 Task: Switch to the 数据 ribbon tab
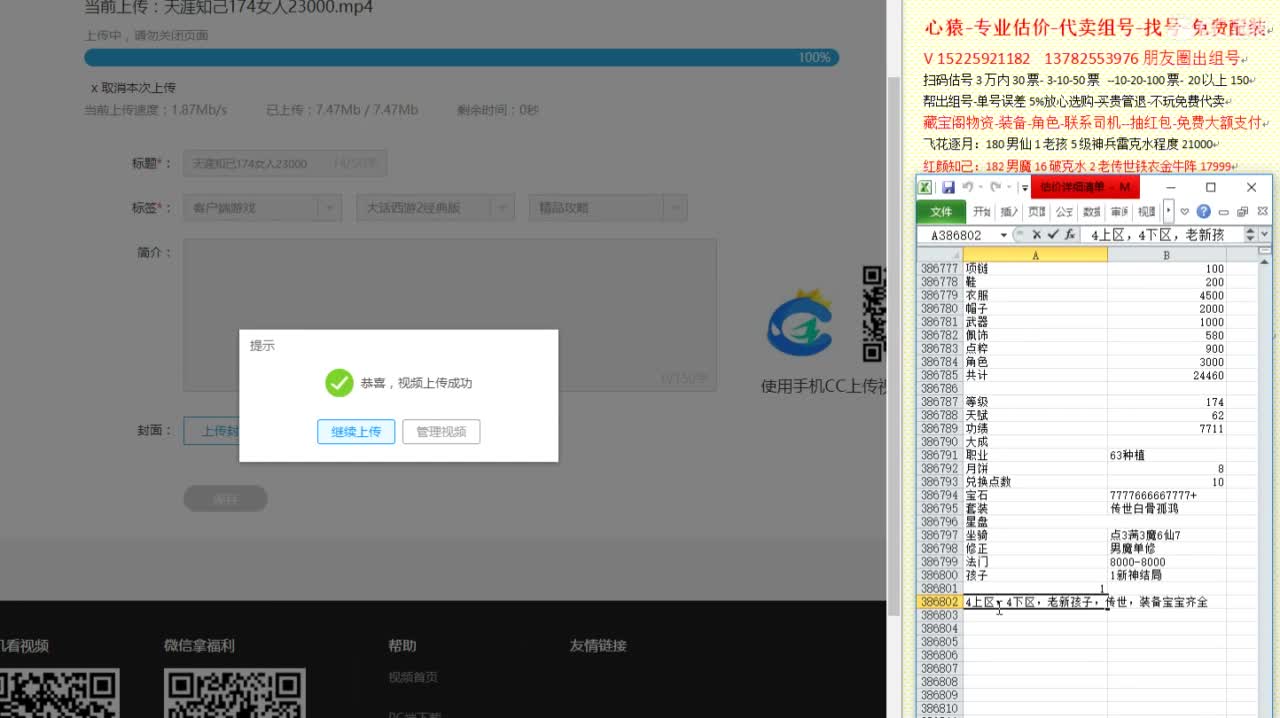(1092, 211)
